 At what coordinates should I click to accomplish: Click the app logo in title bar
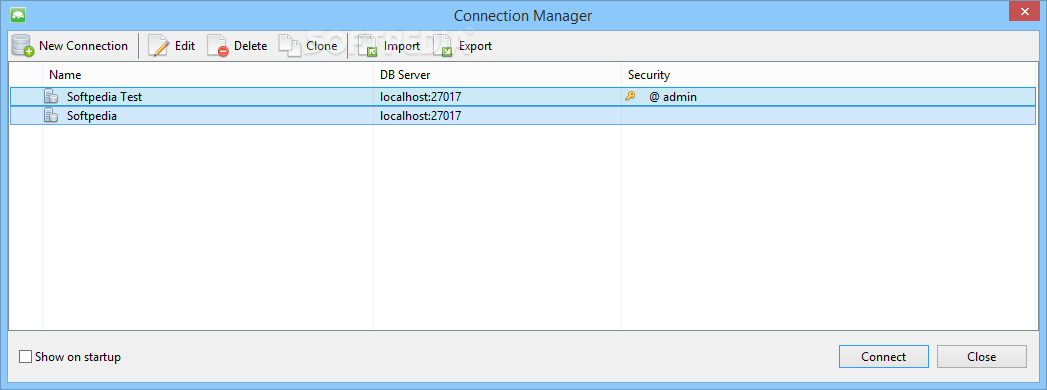coord(18,14)
